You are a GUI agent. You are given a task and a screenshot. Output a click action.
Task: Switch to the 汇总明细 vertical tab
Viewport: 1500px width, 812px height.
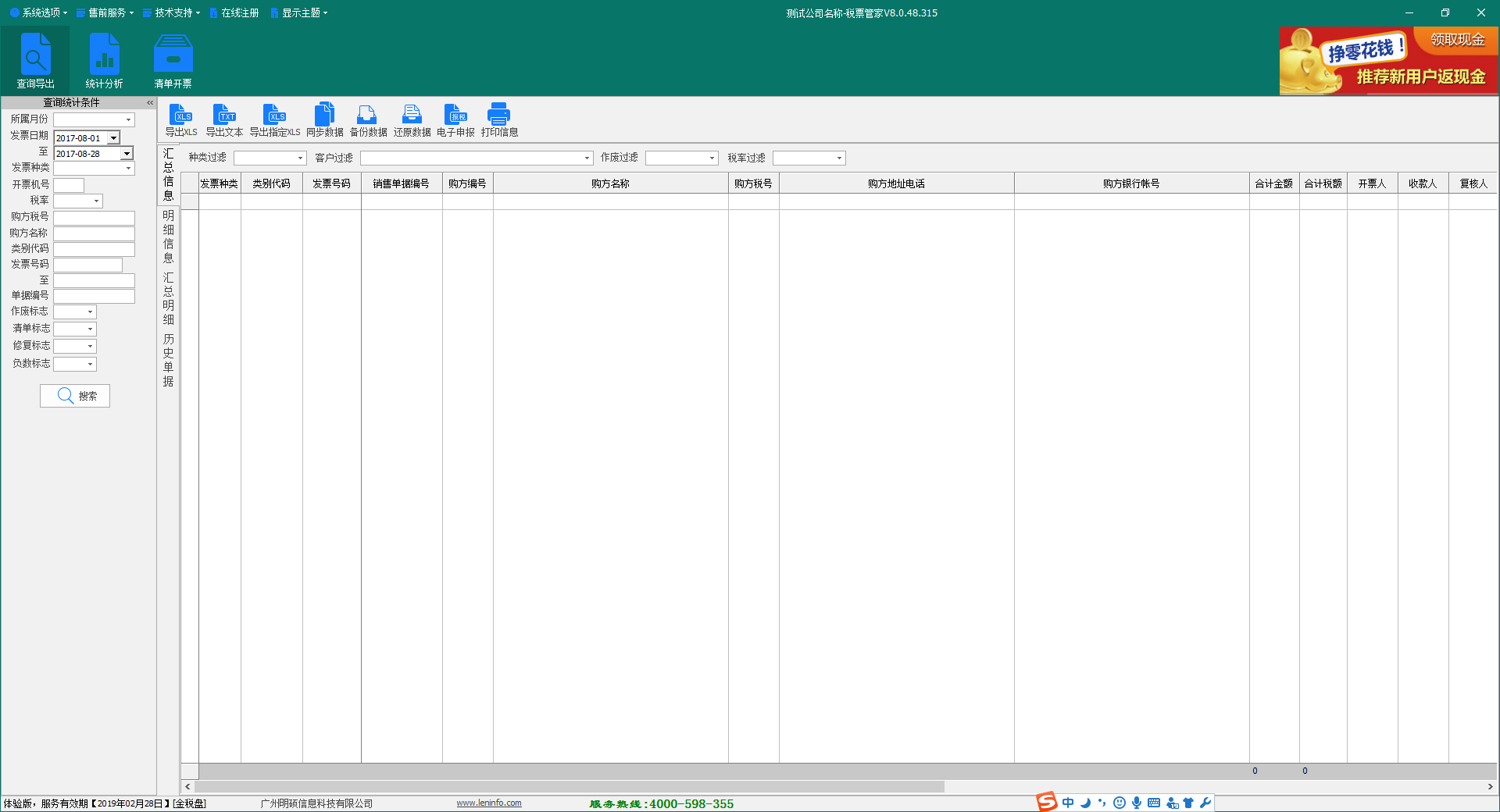point(168,298)
